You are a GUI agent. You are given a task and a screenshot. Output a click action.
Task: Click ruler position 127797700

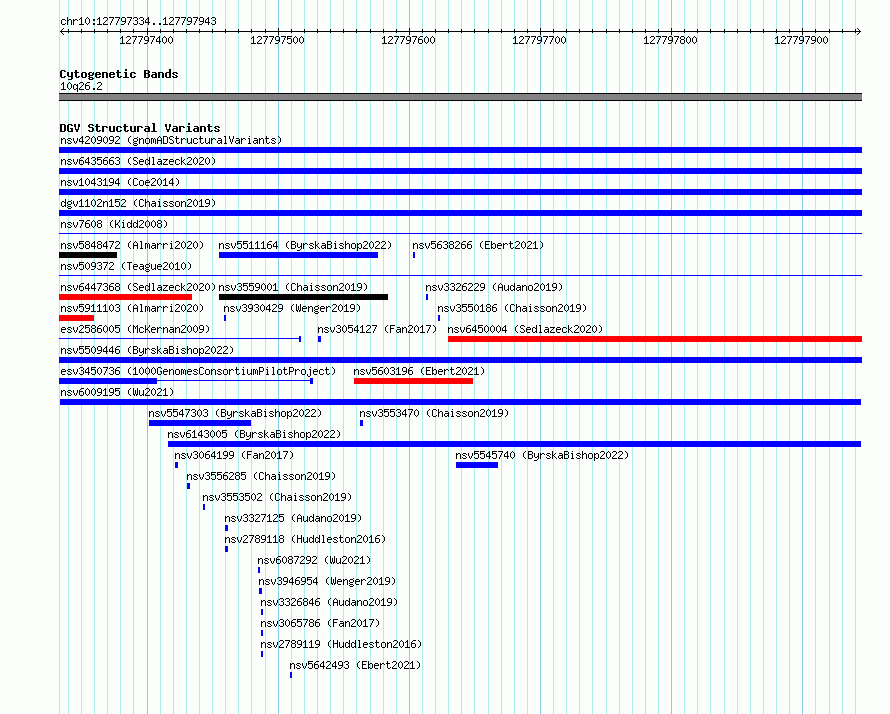pos(539,40)
